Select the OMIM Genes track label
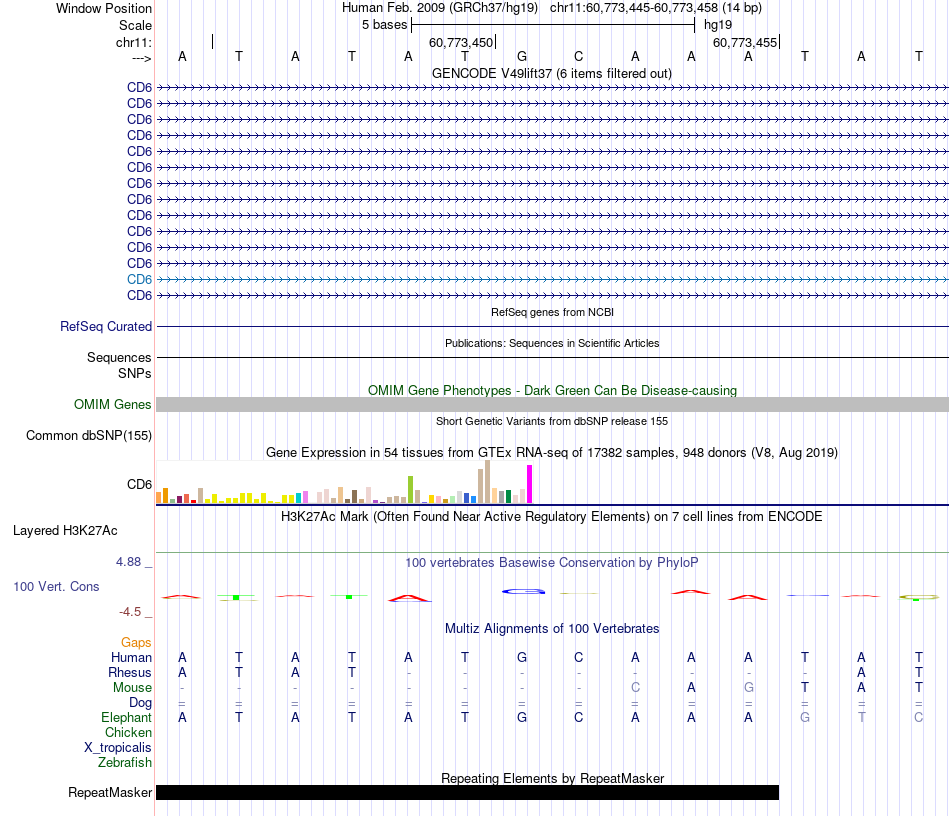Image resolution: width=950 pixels, height=816 pixels. 113,405
